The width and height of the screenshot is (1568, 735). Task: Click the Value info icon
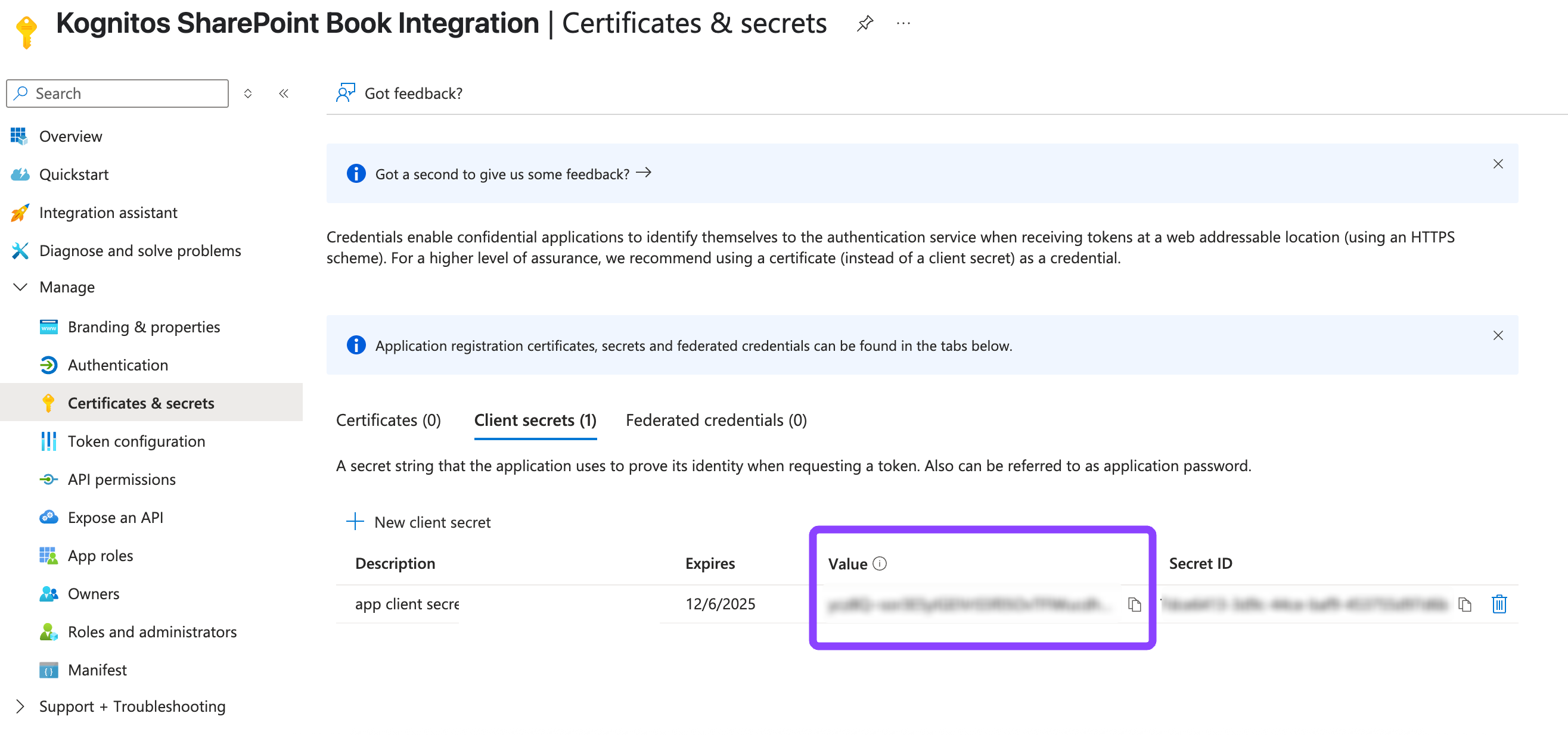point(880,563)
